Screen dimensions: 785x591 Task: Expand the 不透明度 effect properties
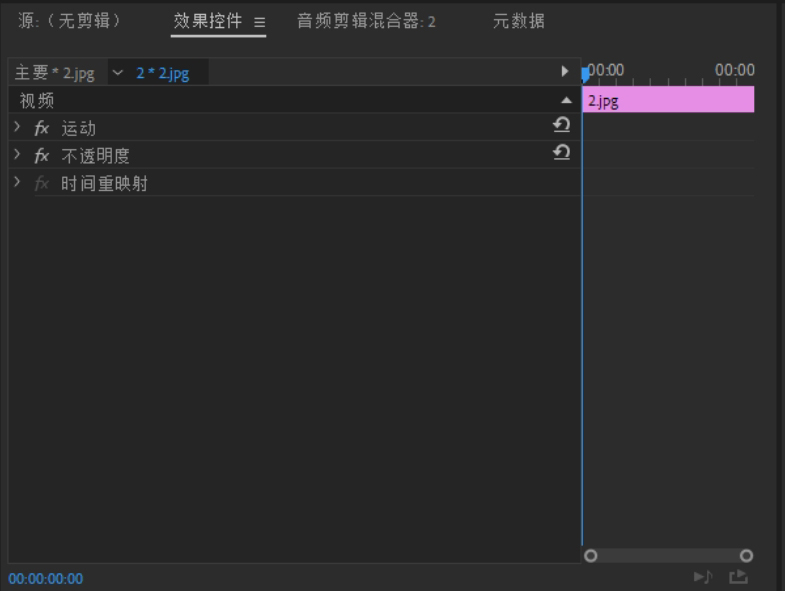click(x=17, y=154)
